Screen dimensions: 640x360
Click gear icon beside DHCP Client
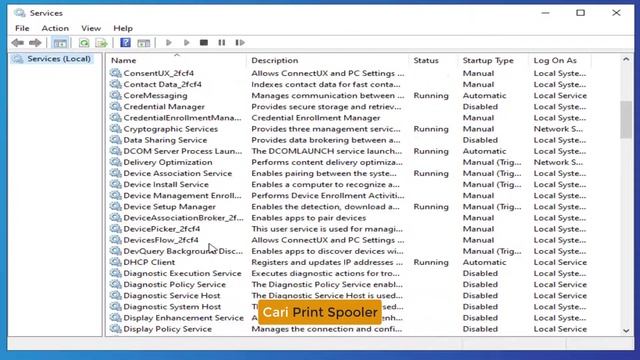116,262
